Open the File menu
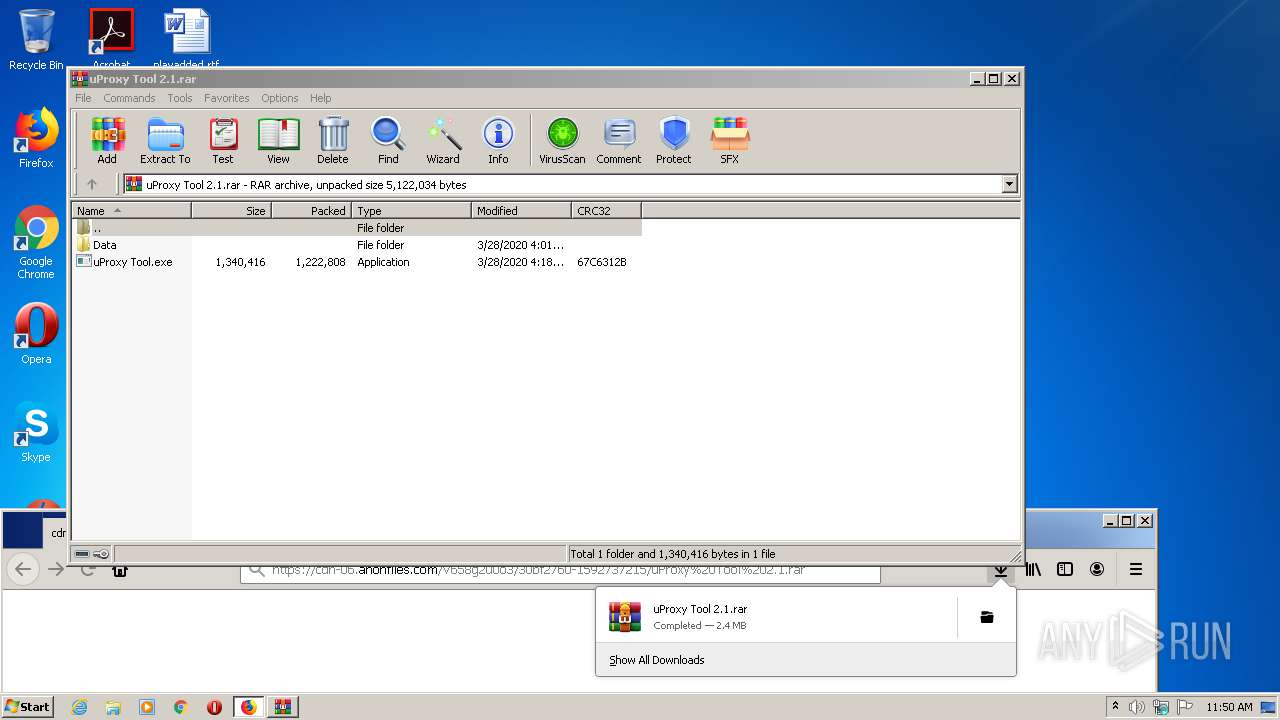 [x=83, y=98]
